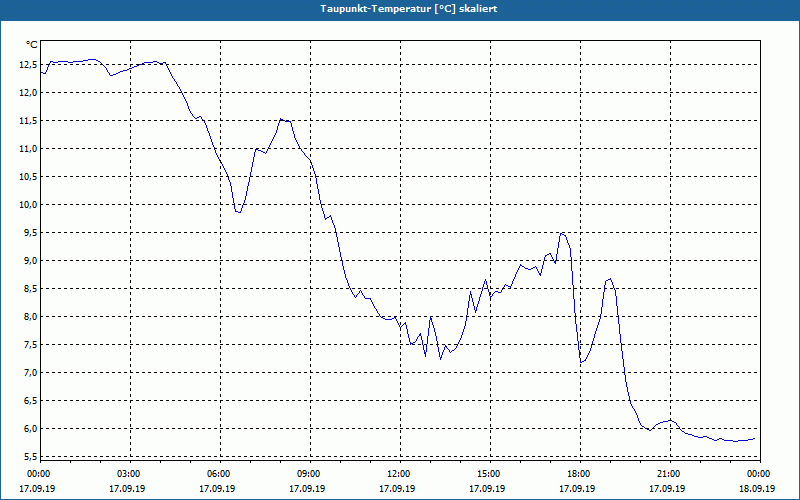Select the 11,5 y-axis value
This screenshot has width=800, height=500.
(x=29, y=121)
